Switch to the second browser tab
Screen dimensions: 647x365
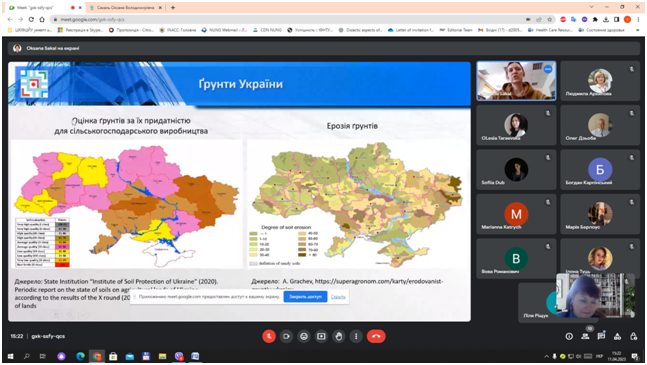(x=125, y=7)
